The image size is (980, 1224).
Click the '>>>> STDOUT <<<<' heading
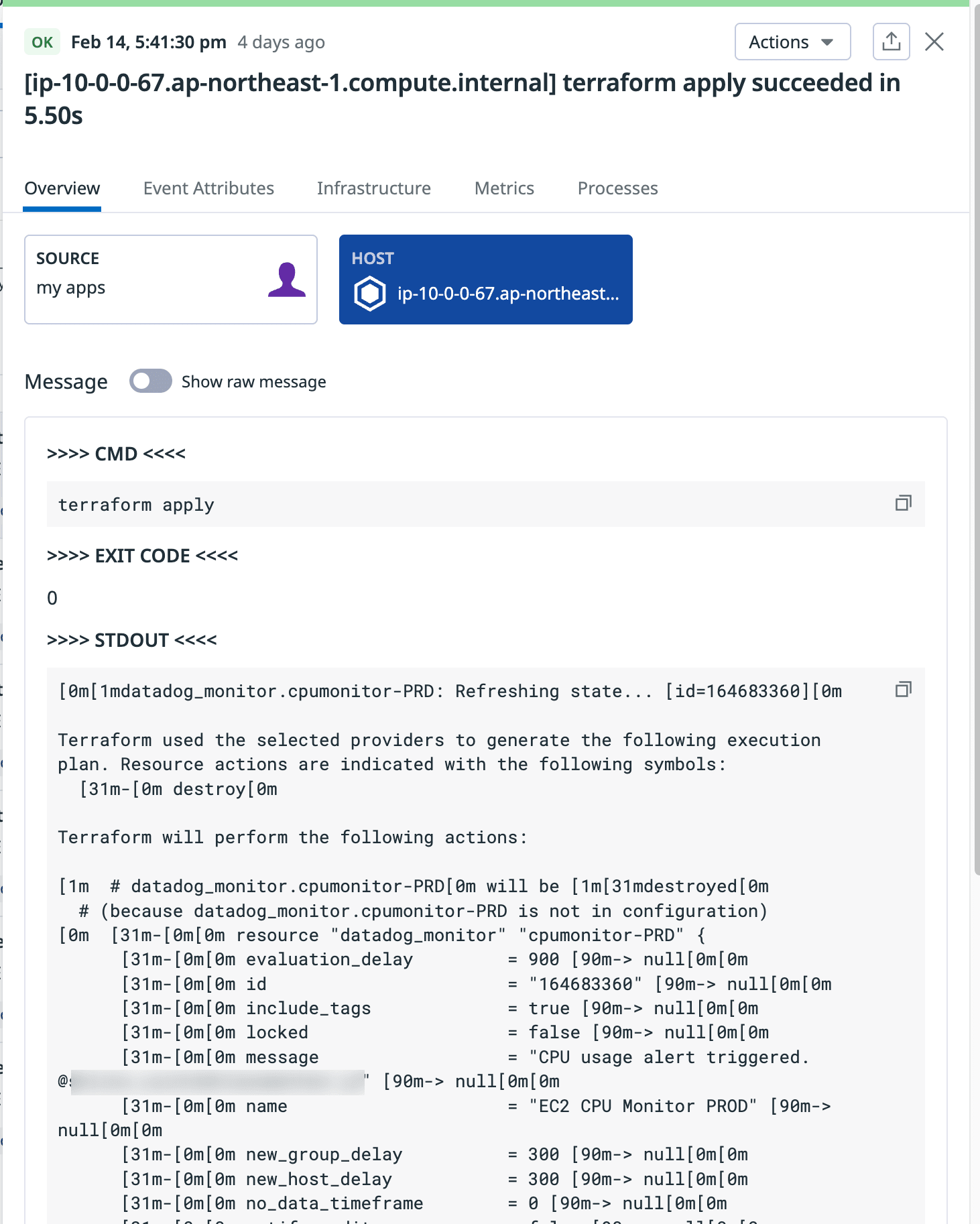pyautogui.click(x=131, y=640)
